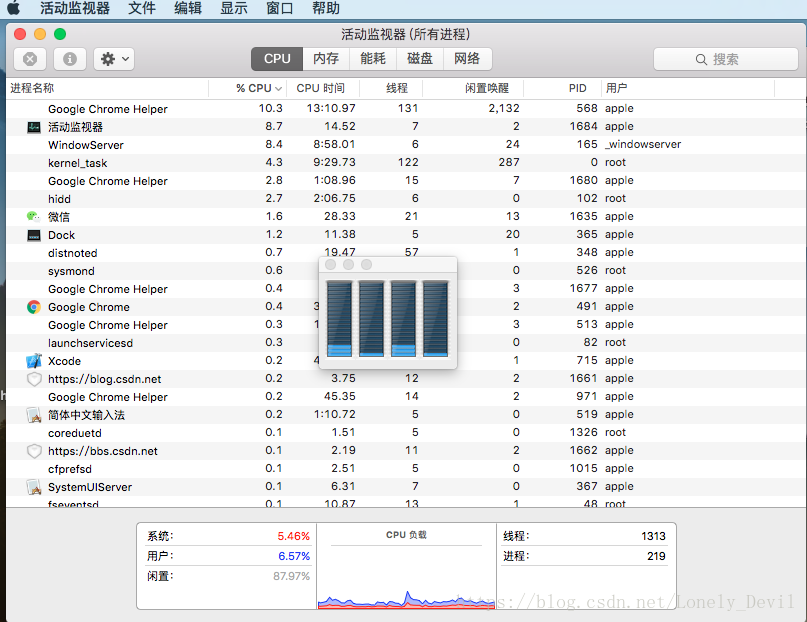Click the 13:10.97 CPU time cell
This screenshot has width=807, height=622.
(331, 109)
